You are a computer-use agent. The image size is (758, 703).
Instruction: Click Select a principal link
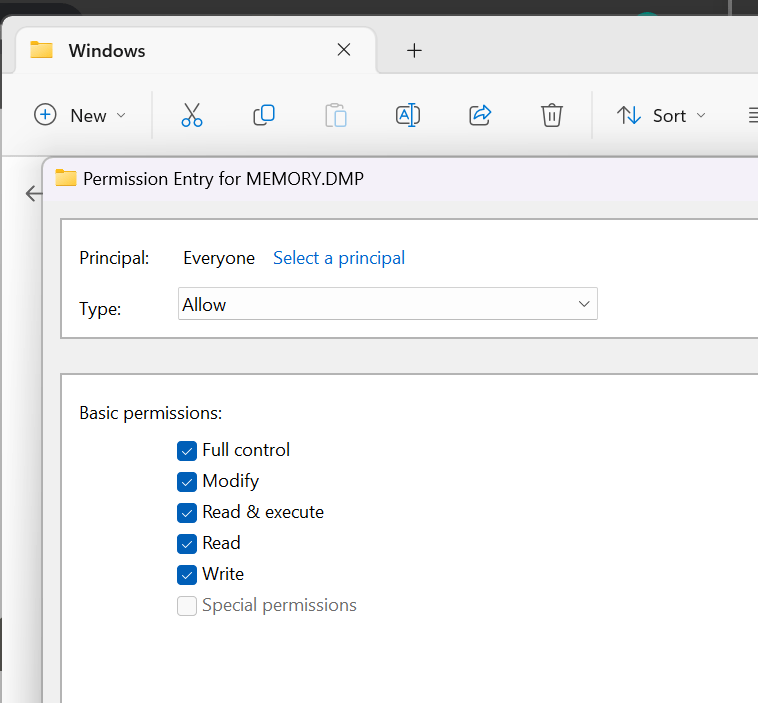click(339, 258)
